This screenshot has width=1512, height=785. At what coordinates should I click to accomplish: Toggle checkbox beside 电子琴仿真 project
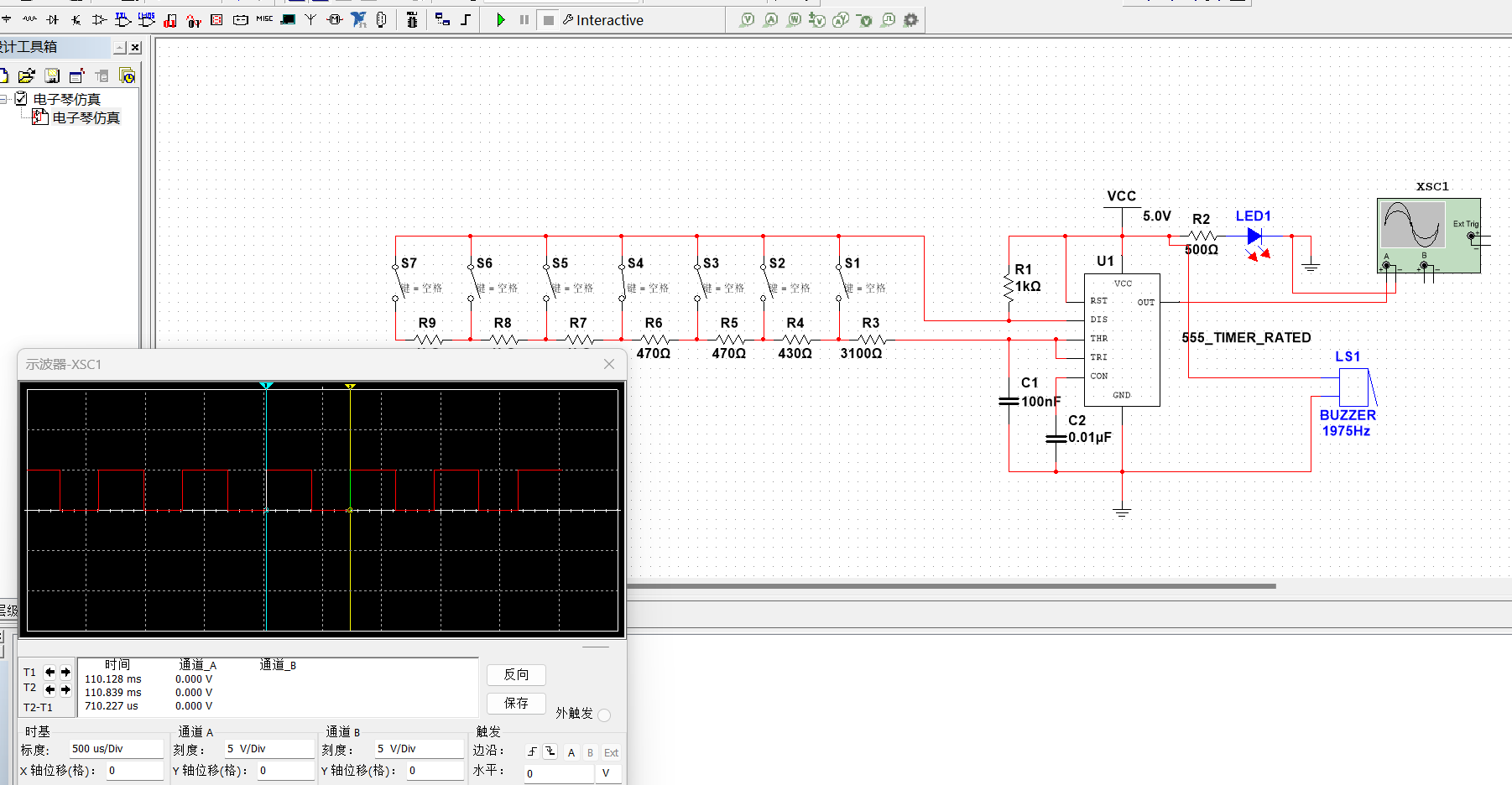(21, 99)
